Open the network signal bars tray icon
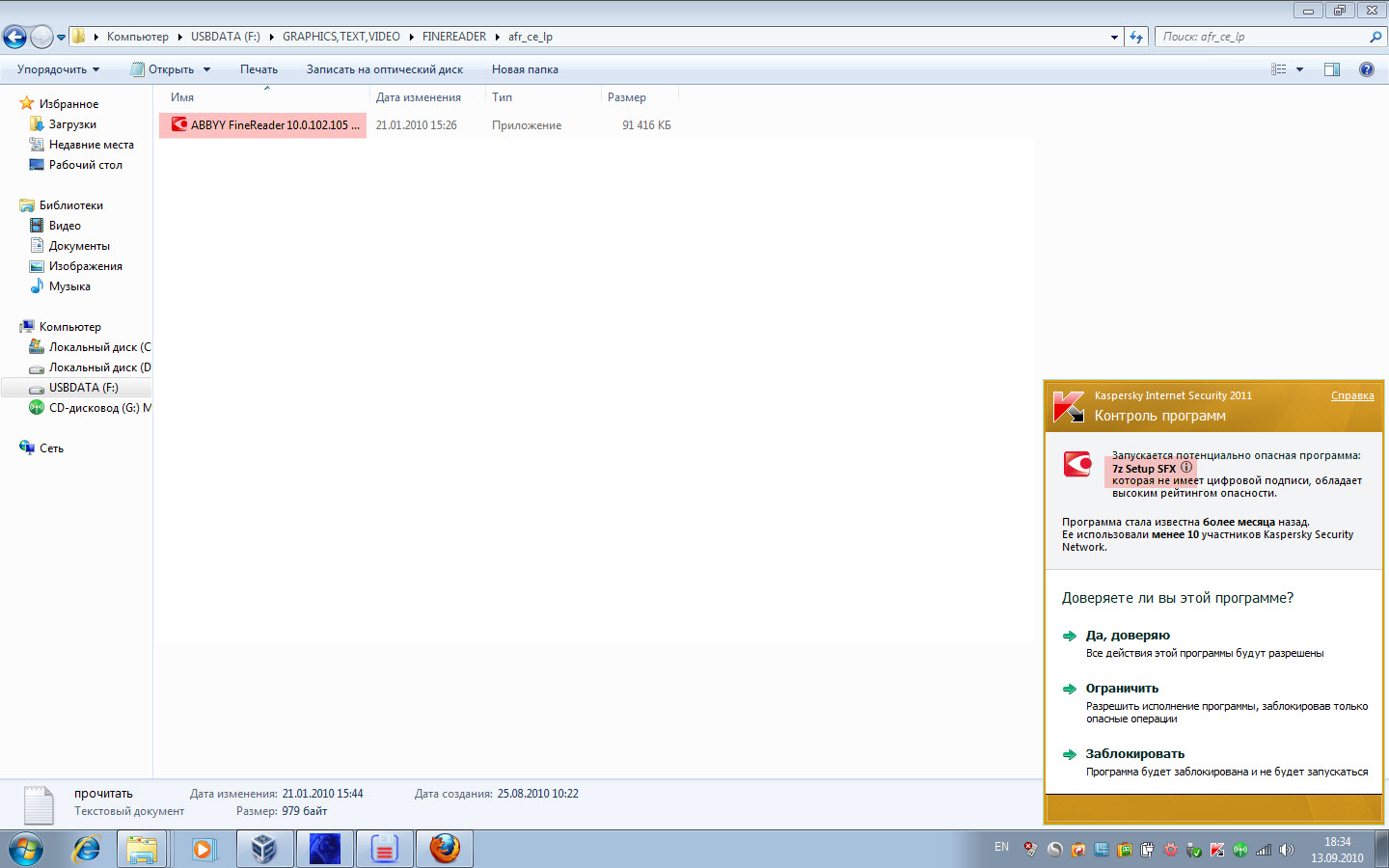The width and height of the screenshot is (1389, 868). click(x=1264, y=850)
